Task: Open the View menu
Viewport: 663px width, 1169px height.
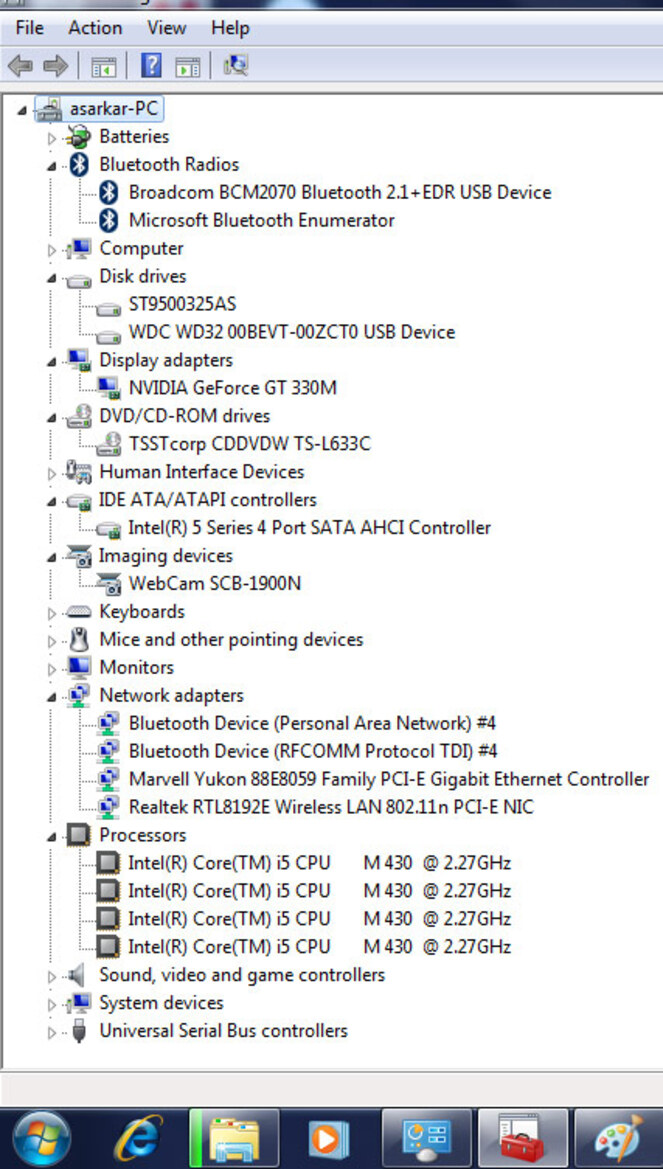Action: 166,28
